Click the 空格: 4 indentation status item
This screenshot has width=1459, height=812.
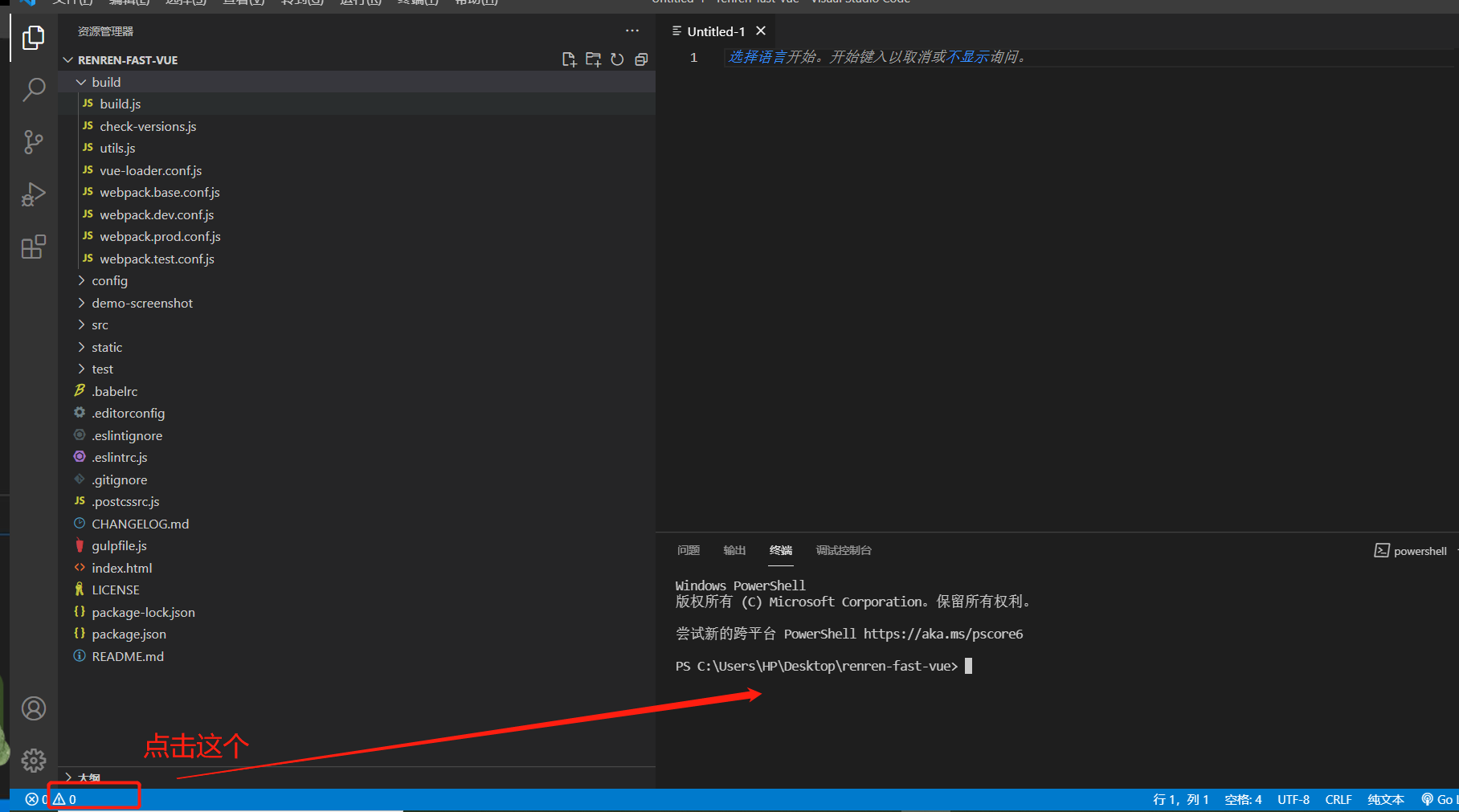point(1243,800)
